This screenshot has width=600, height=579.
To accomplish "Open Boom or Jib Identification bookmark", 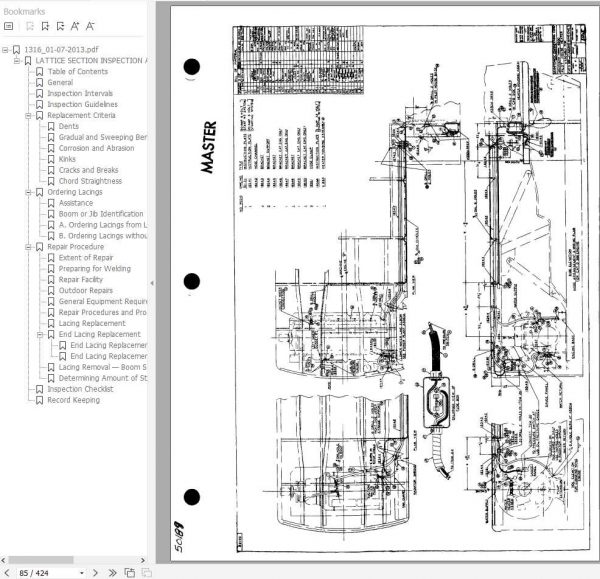I will coord(101,214).
